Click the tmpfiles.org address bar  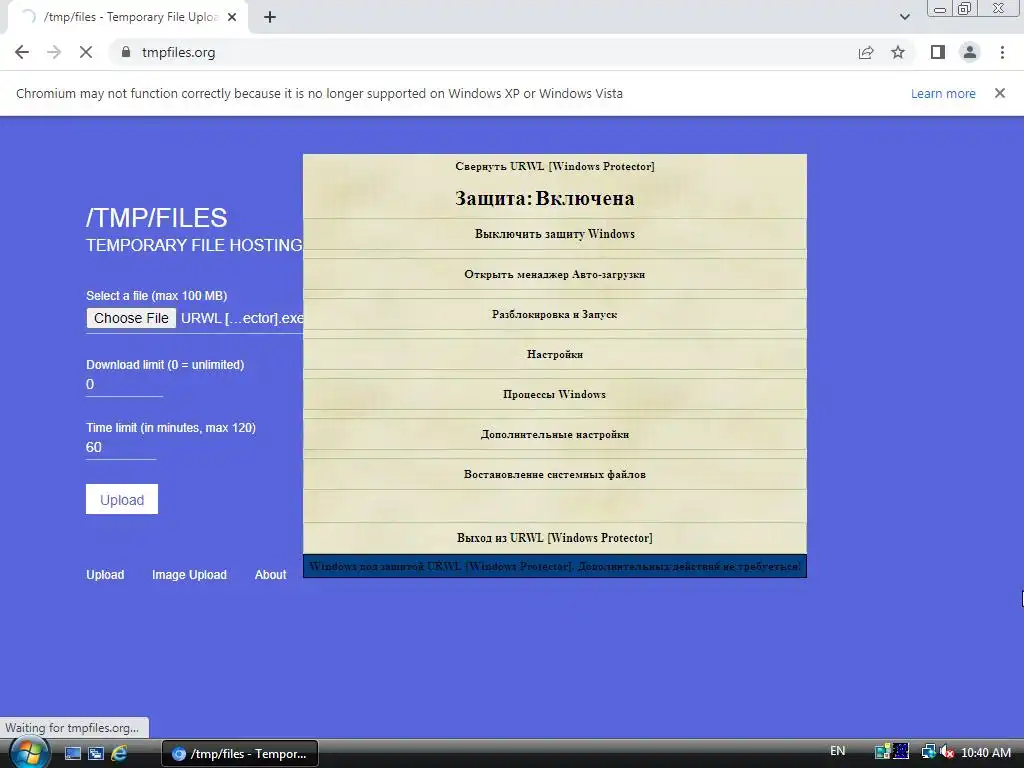[x=483, y=52]
